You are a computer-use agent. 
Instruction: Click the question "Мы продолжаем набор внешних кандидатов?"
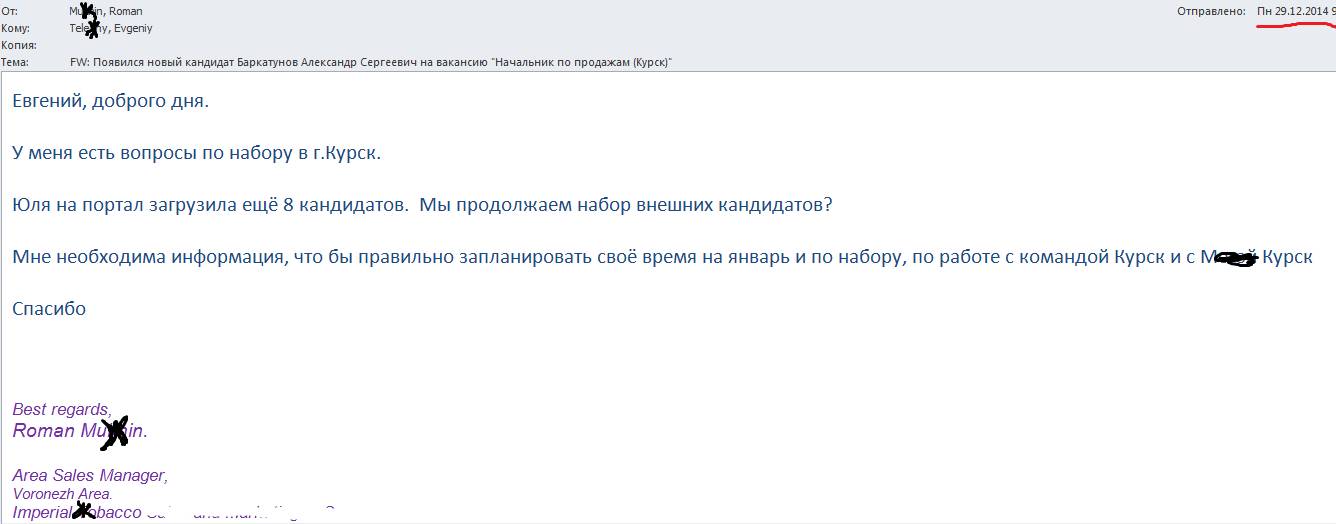[626, 205]
